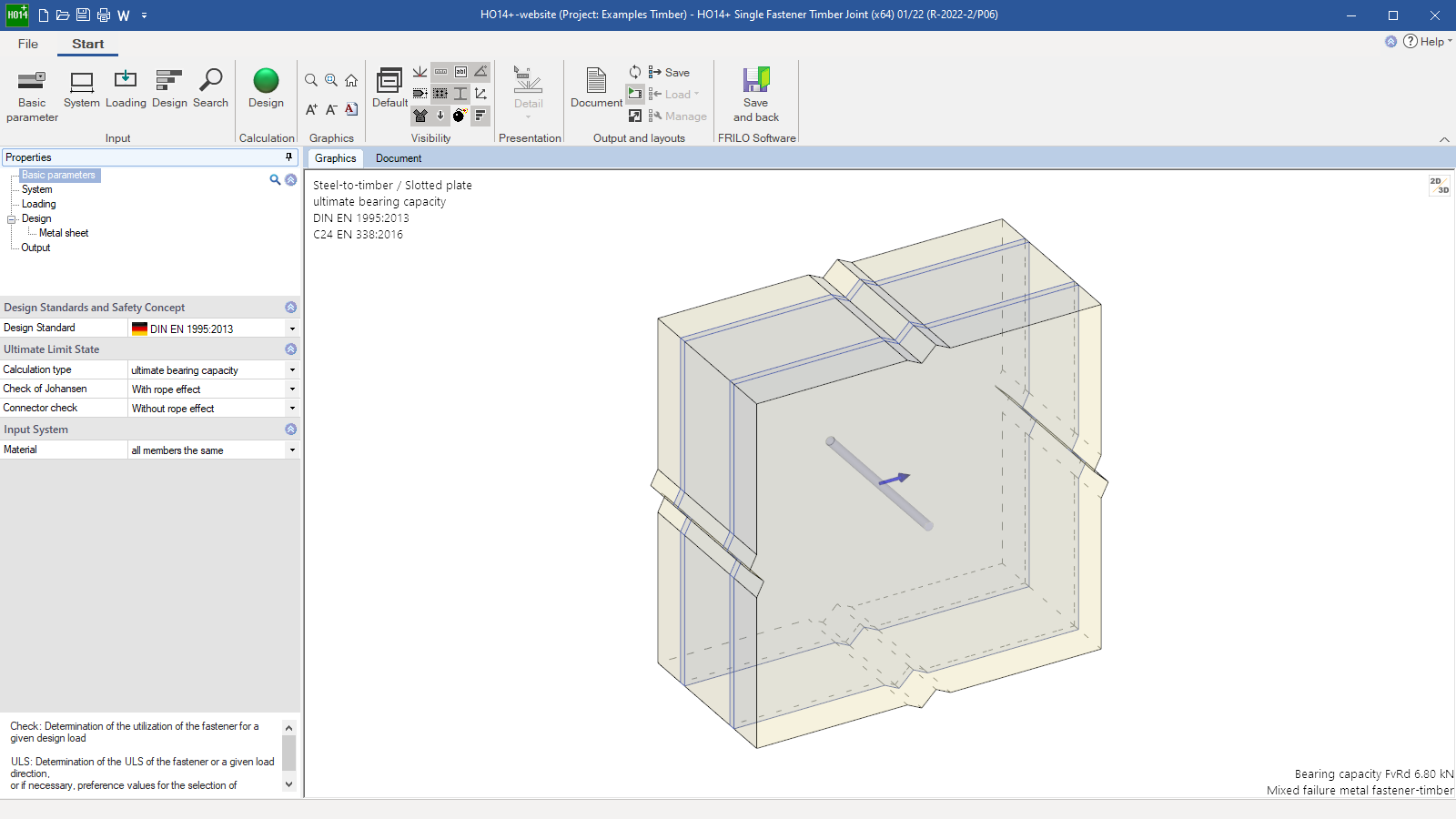Viewport: 1456px width, 819px height.
Task: Open the Design Standard dropdown
Action: (x=292, y=329)
